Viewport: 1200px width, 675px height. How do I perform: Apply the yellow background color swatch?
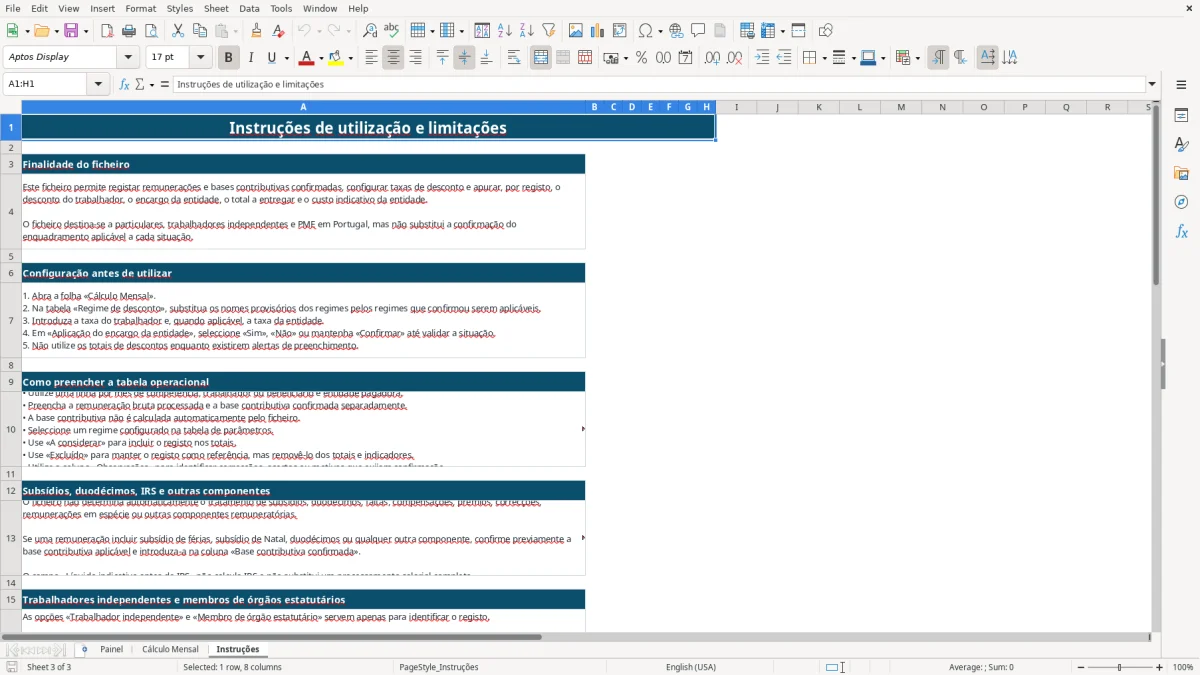pyautogui.click(x=336, y=58)
